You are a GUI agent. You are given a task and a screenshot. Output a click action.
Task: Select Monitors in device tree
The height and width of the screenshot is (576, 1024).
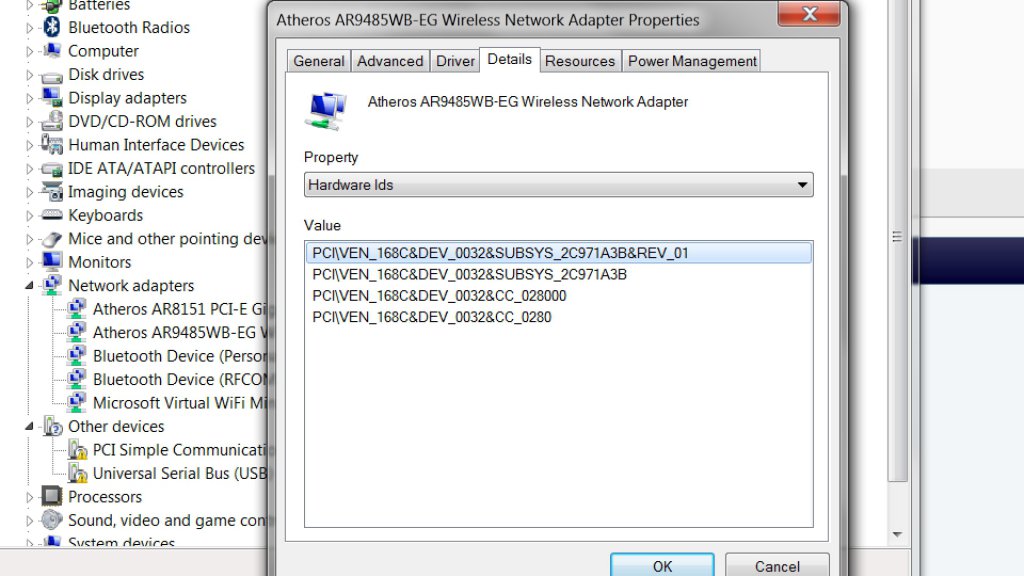[x=99, y=262]
